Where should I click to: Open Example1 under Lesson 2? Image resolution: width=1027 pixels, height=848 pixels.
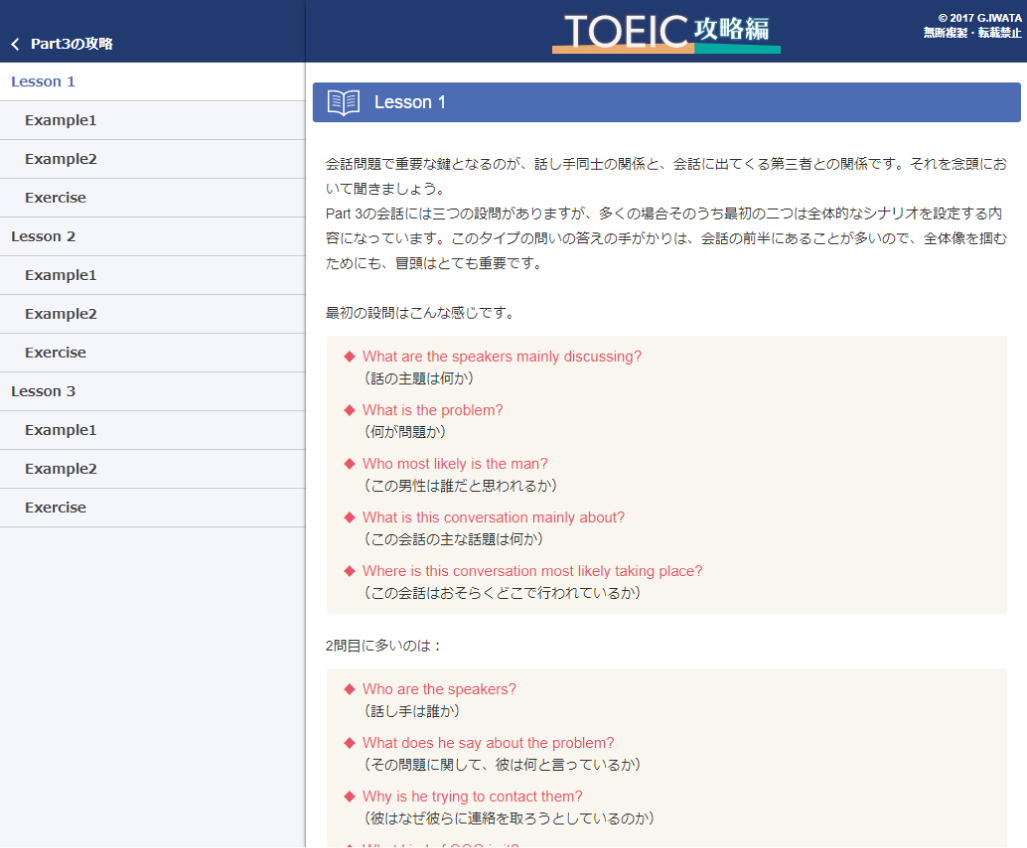(x=61, y=275)
